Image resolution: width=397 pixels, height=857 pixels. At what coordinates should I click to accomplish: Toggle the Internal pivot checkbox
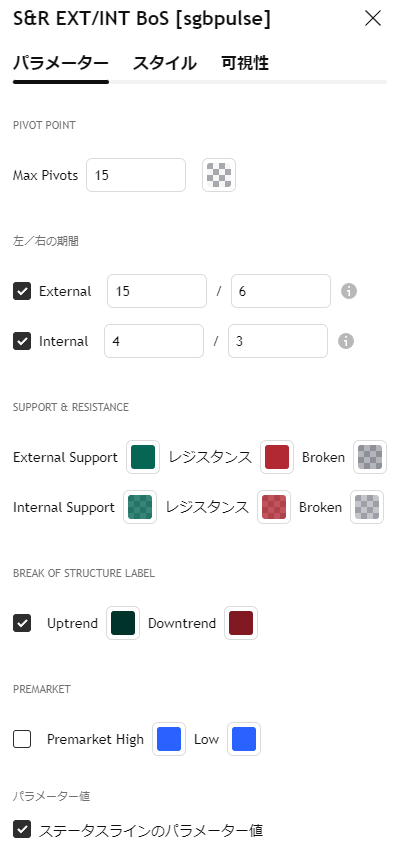[x=22, y=342]
